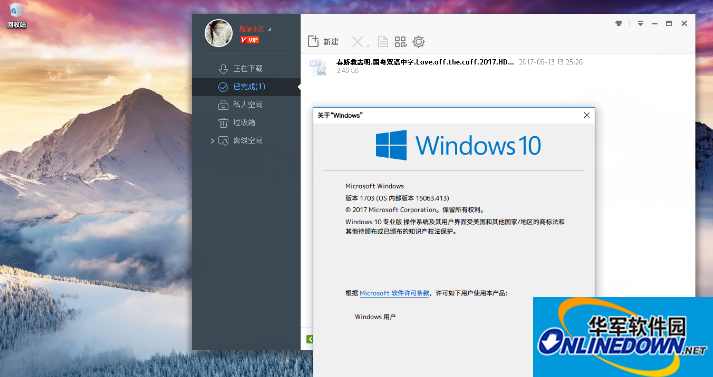Screen dimensions: 713x377
Task: Open the Microsoft 软件许可条款 link
Action: point(394,293)
